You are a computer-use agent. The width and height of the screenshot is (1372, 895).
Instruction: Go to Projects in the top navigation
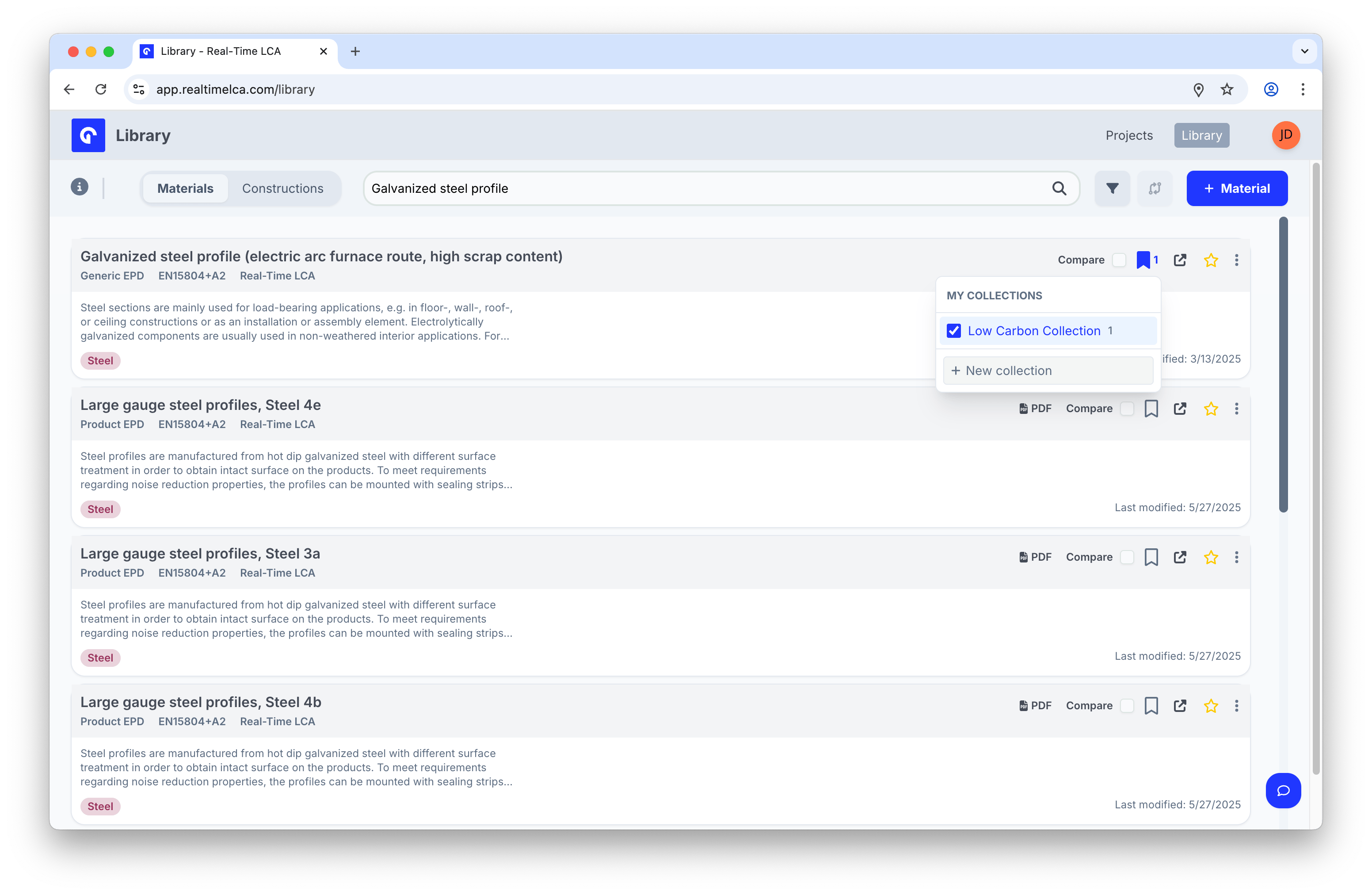[x=1129, y=135]
